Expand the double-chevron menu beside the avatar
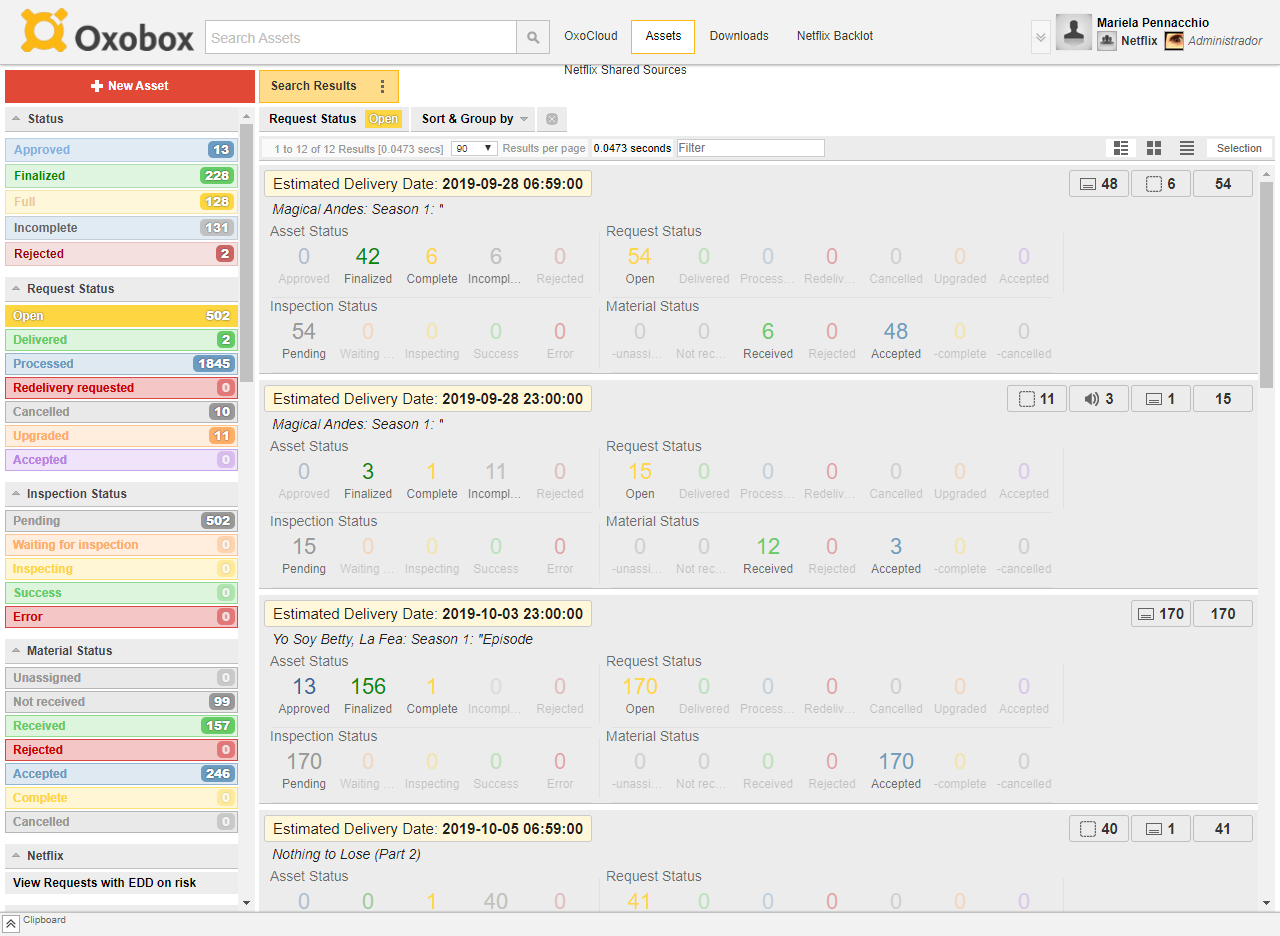The height and width of the screenshot is (936, 1280). [1041, 38]
